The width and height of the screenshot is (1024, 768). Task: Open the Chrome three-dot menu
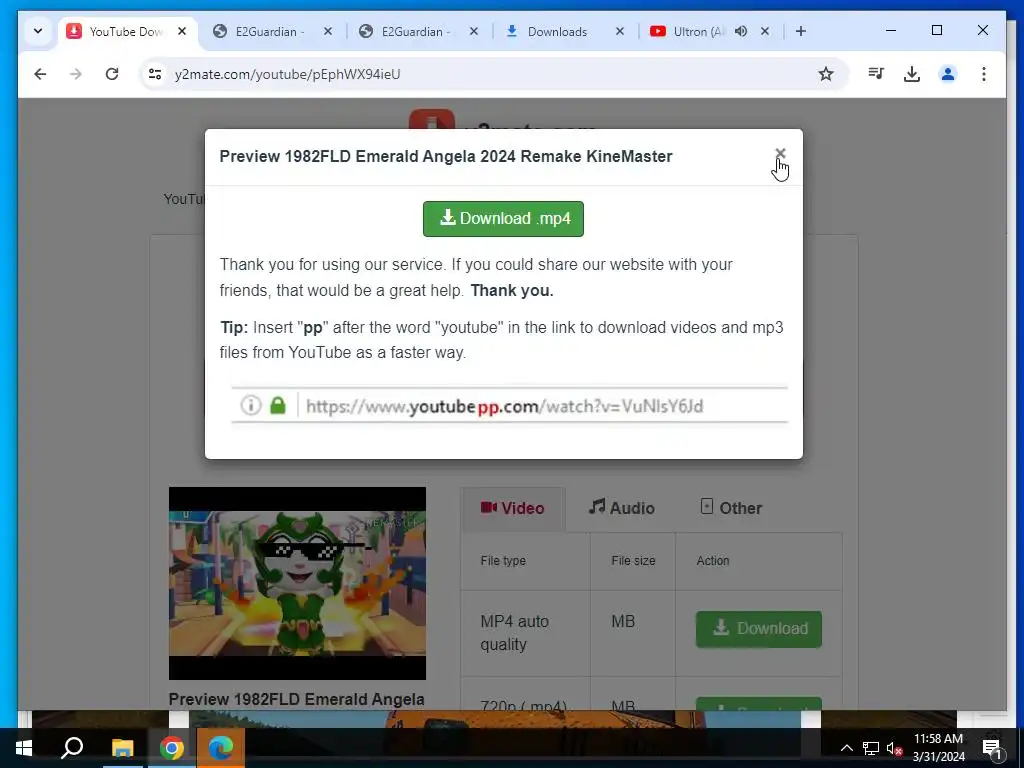point(984,74)
